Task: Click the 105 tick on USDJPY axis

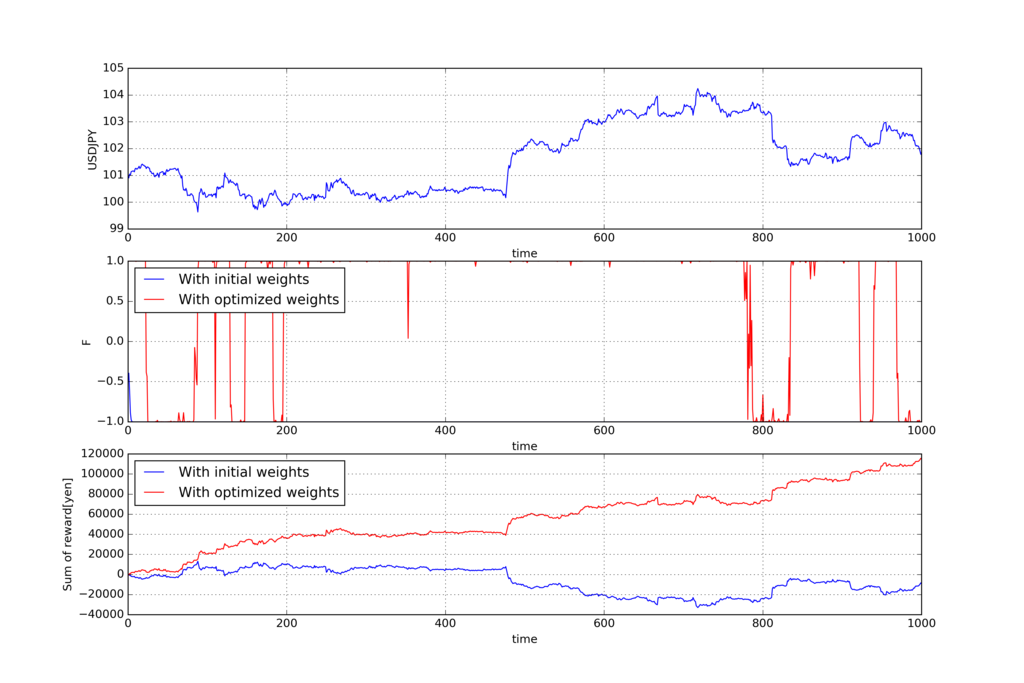Action: click(x=113, y=68)
